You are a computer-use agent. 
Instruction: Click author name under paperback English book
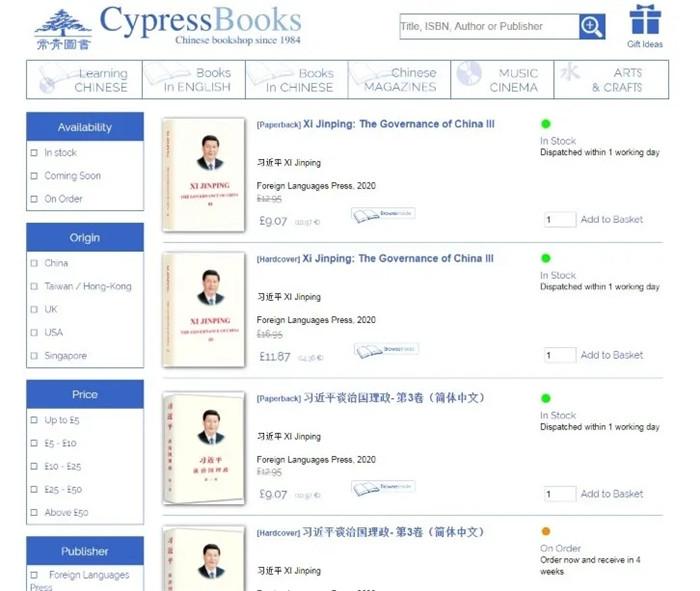[288, 163]
